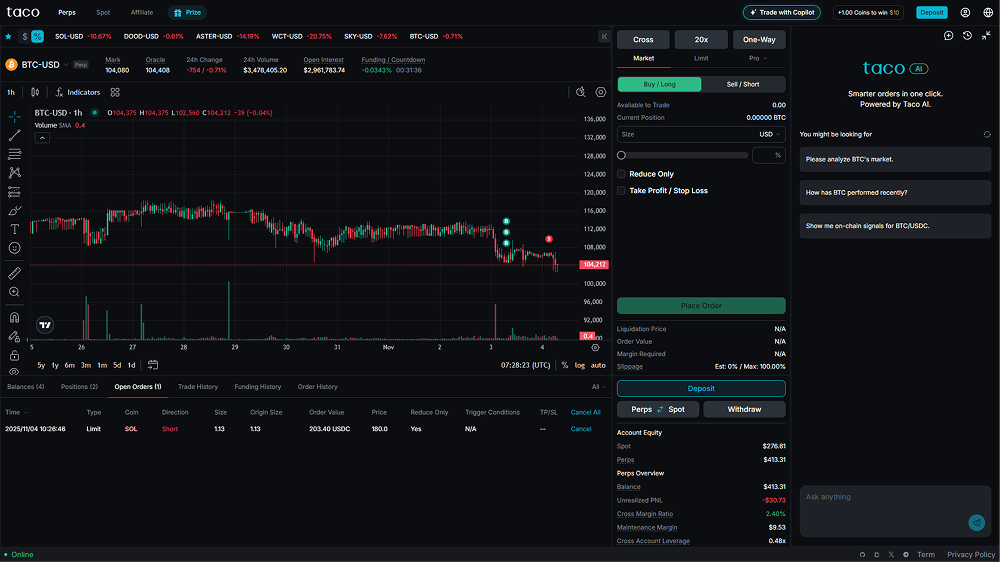Click the Place Order button
The height and width of the screenshot is (562, 1000).
click(701, 306)
